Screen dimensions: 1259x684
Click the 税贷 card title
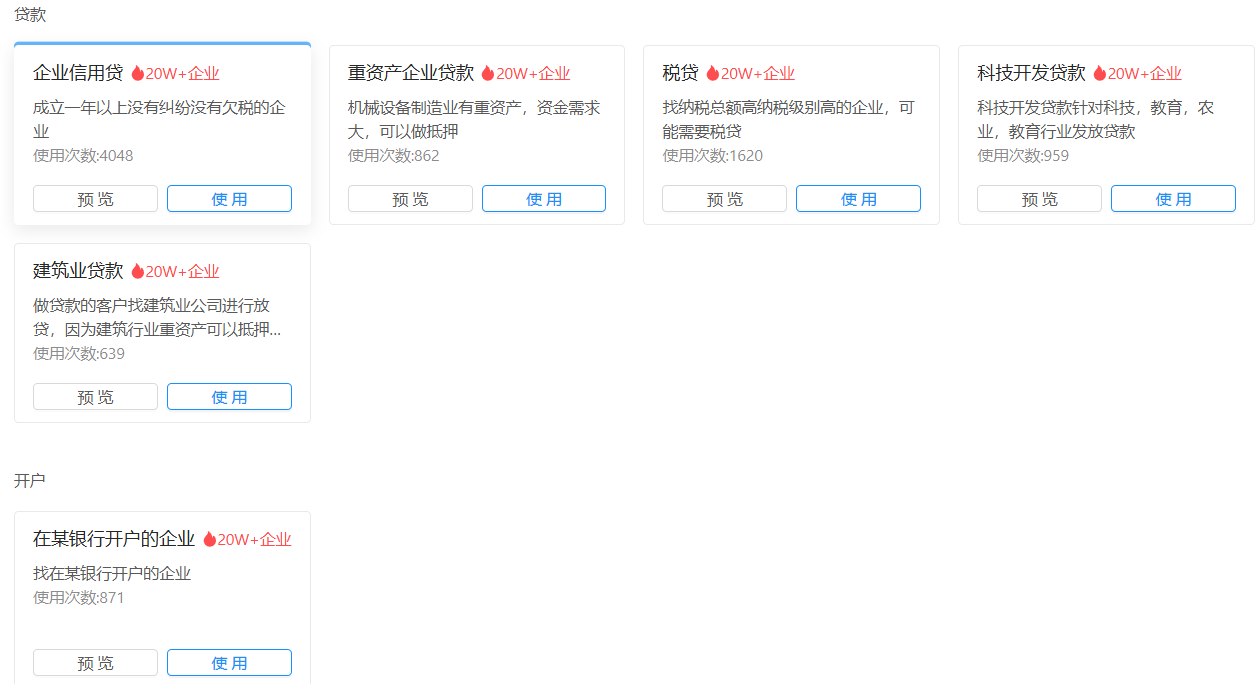pos(680,73)
